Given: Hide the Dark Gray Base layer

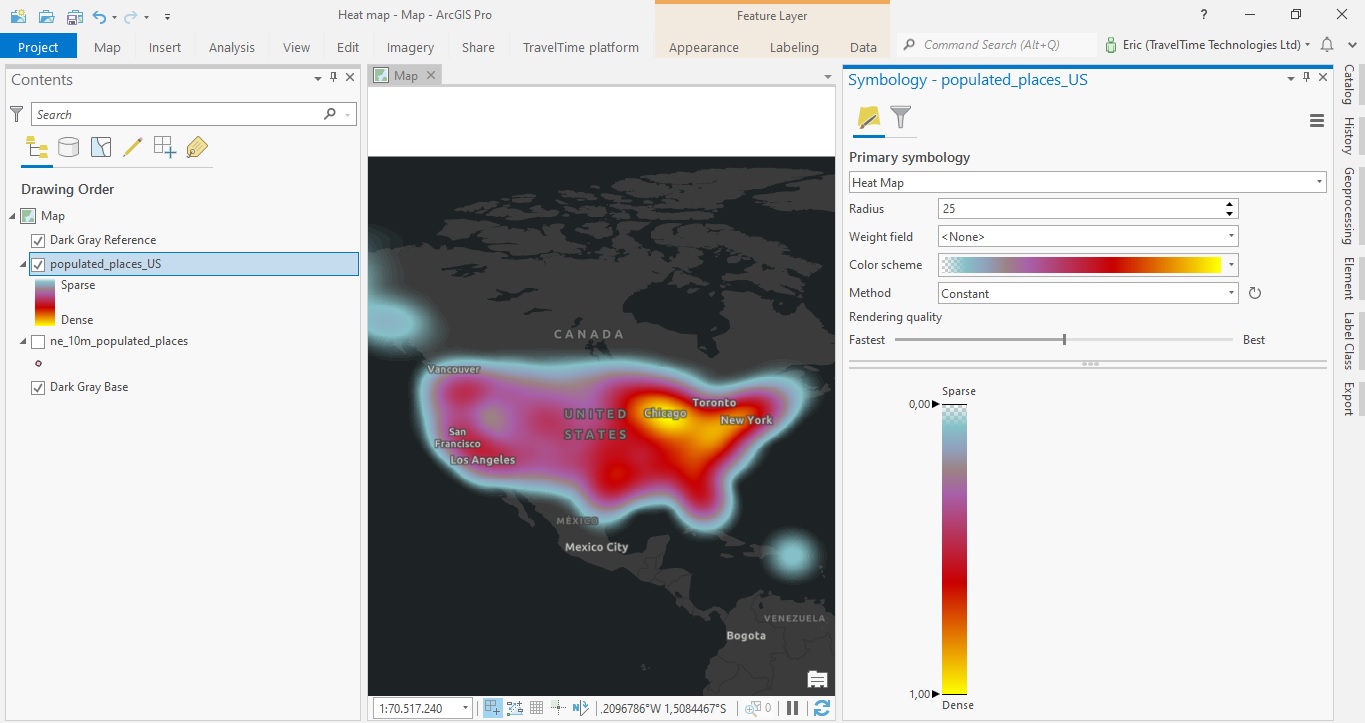Looking at the screenshot, I should pos(40,387).
